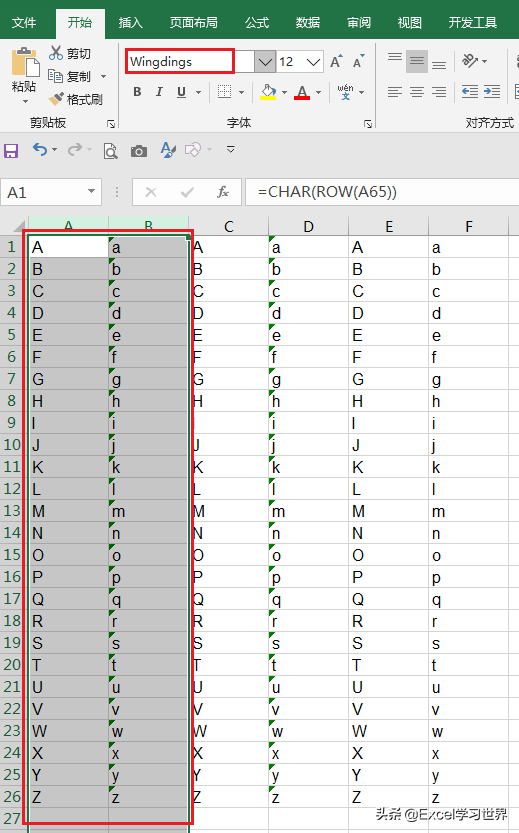Open the 文件 tab

24,23
